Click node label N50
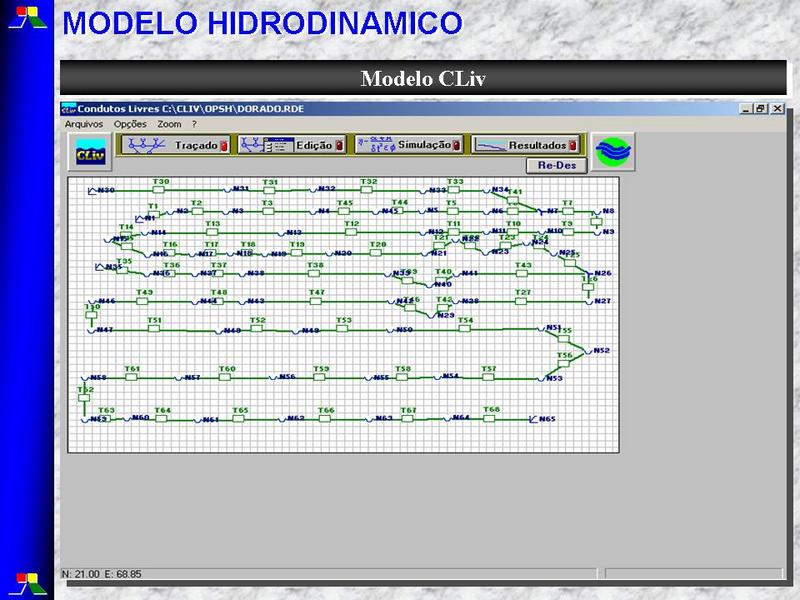 (x=405, y=330)
